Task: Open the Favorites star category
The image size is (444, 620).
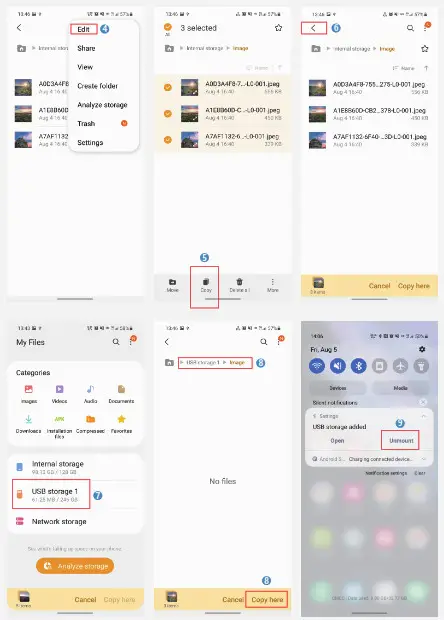Action: point(121,419)
